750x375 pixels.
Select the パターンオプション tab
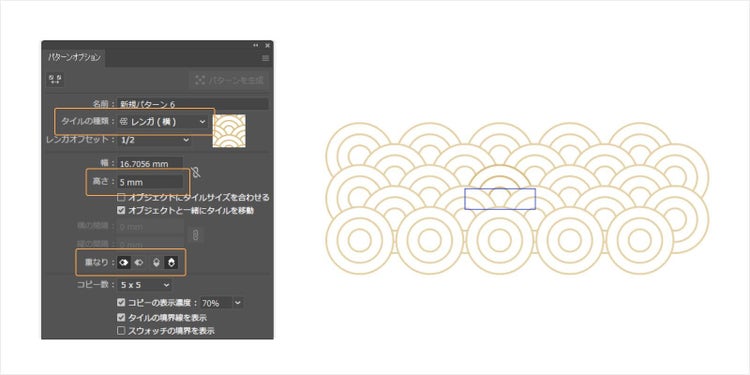(74, 57)
